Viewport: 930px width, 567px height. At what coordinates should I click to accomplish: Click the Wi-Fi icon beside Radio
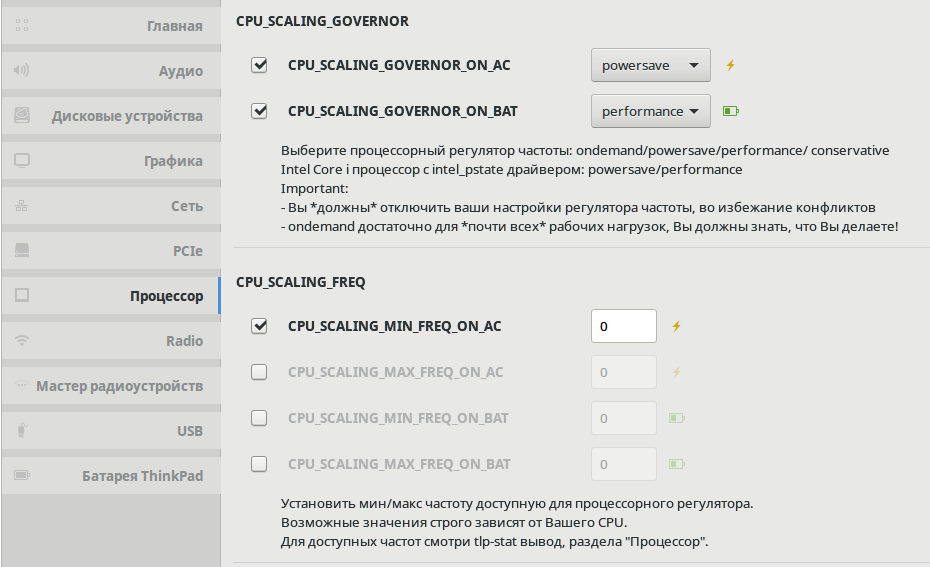pyautogui.click(x=22, y=340)
